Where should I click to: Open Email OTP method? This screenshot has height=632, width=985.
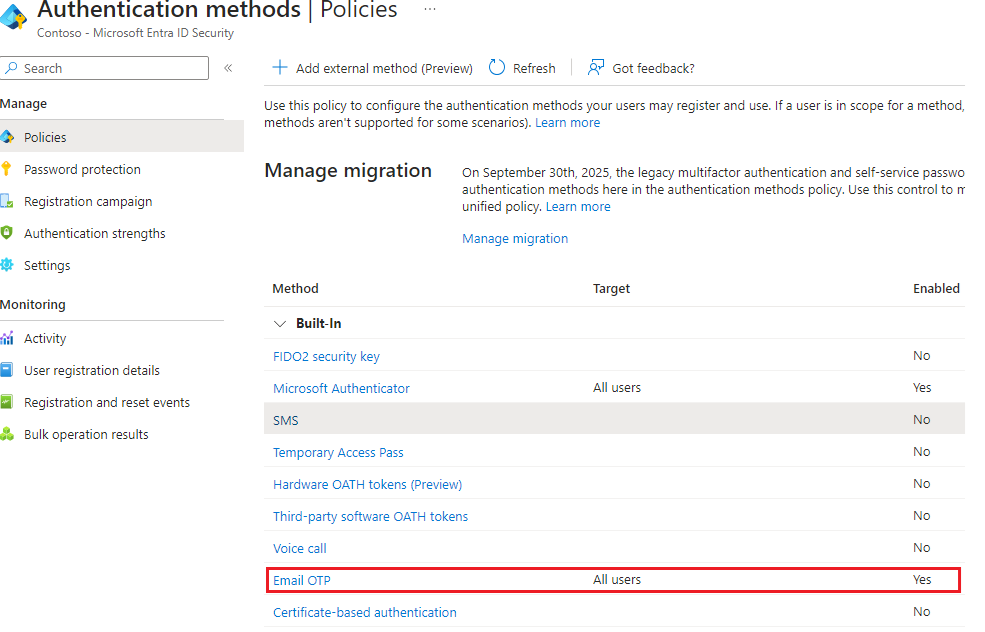[302, 580]
